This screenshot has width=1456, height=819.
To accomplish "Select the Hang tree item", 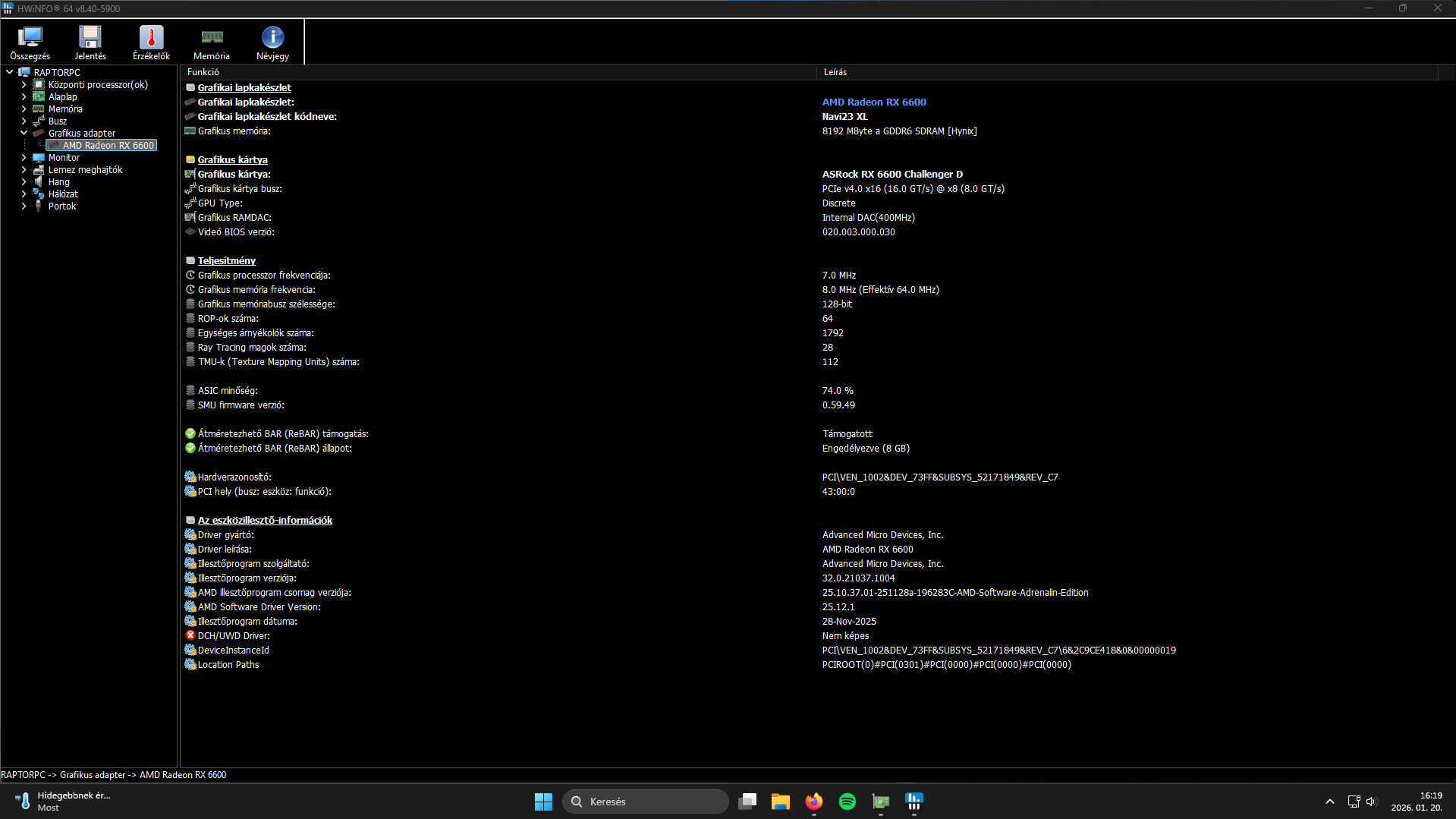I will tap(59, 182).
